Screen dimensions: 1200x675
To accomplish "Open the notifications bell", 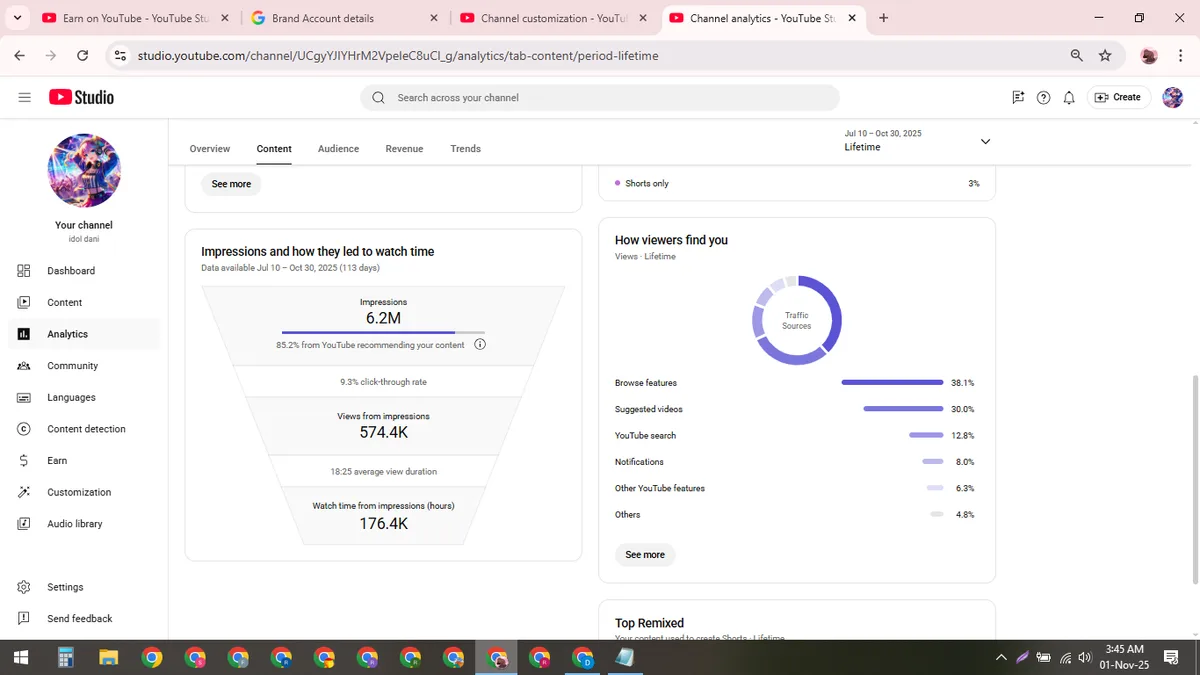I will point(1069,97).
